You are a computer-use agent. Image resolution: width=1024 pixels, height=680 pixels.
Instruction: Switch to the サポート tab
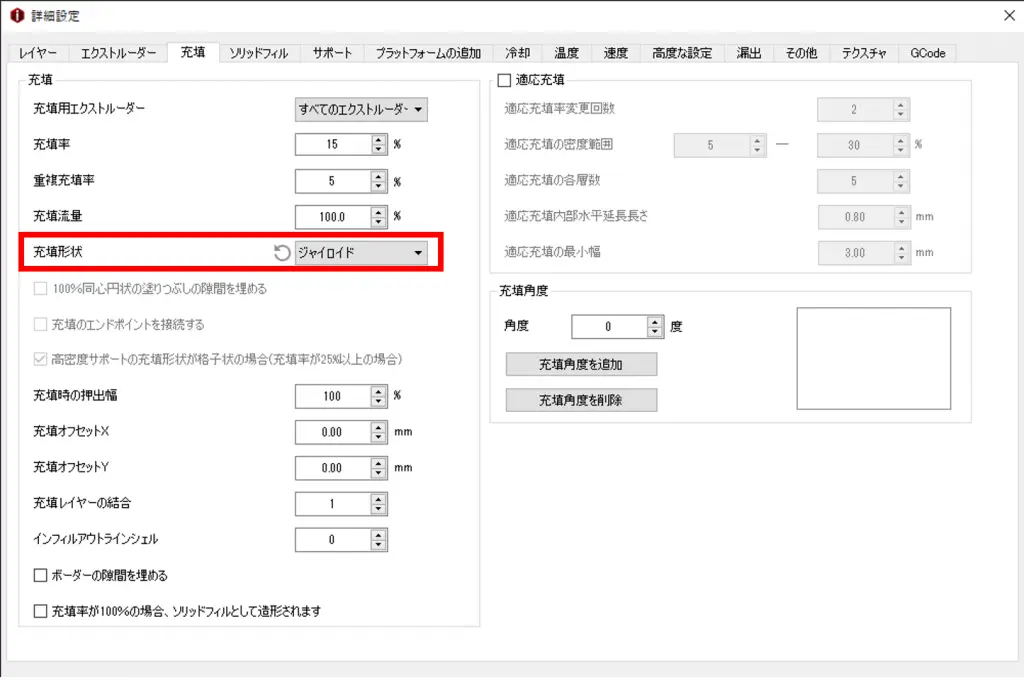click(332, 53)
